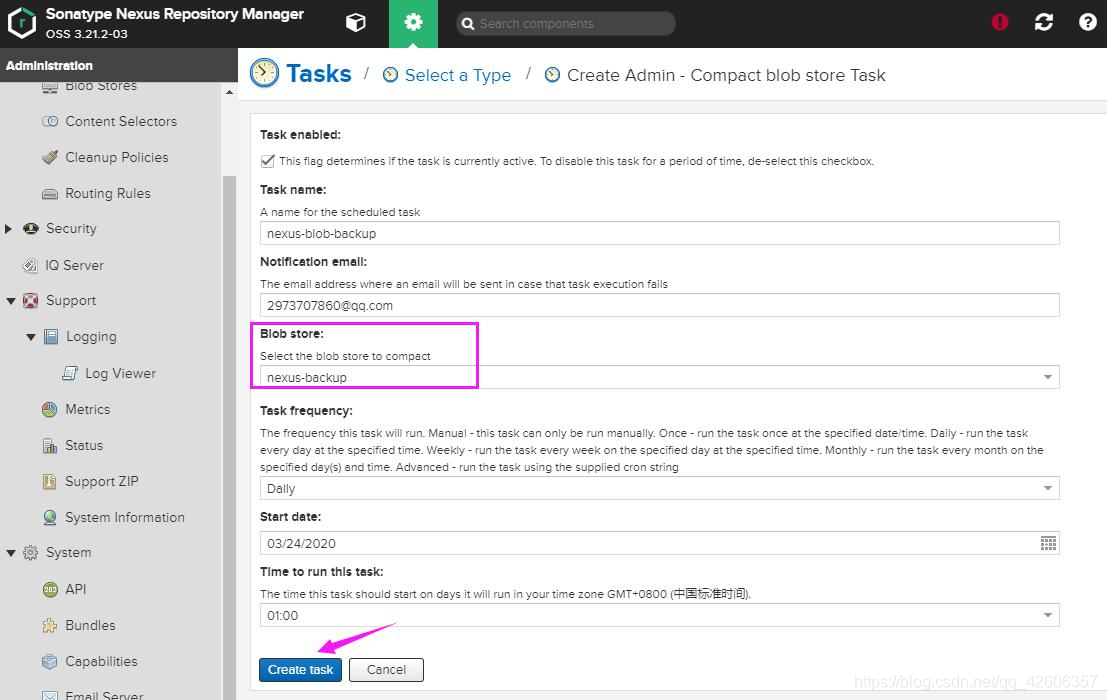Viewport: 1107px width, 700px height.
Task: Click the Create task button
Action: pos(300,670)
